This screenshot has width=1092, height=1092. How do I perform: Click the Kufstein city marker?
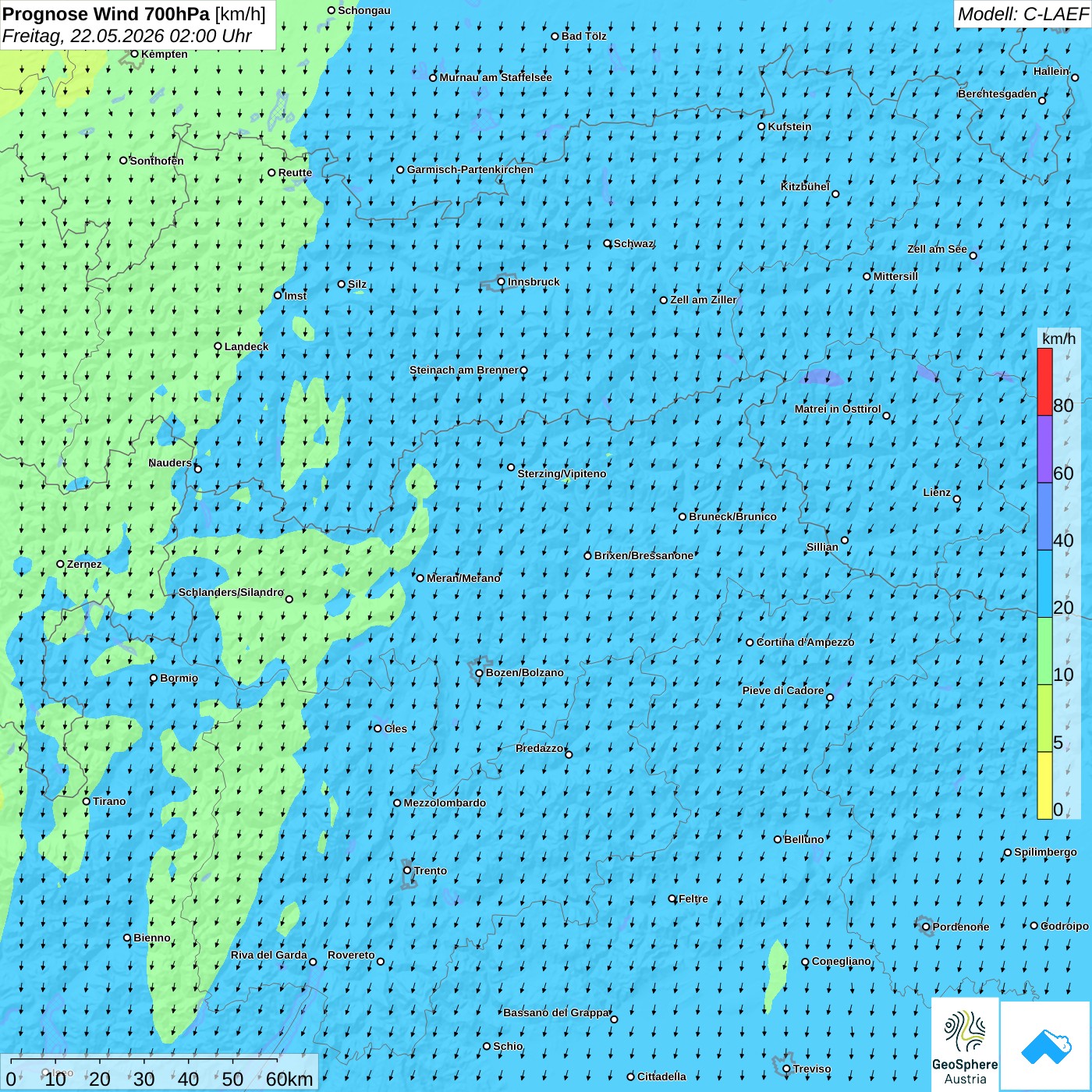point(762,126)
